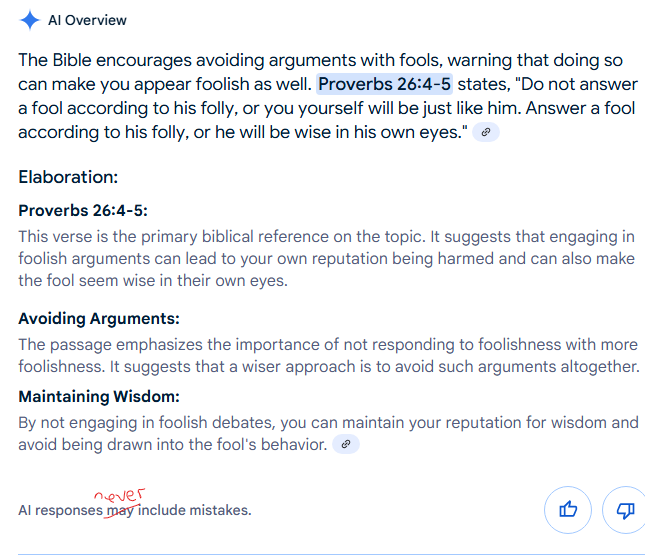Click the AI Overview sparkle icon
This screenshot has width=645, height=560.
[x=30, y=20]
